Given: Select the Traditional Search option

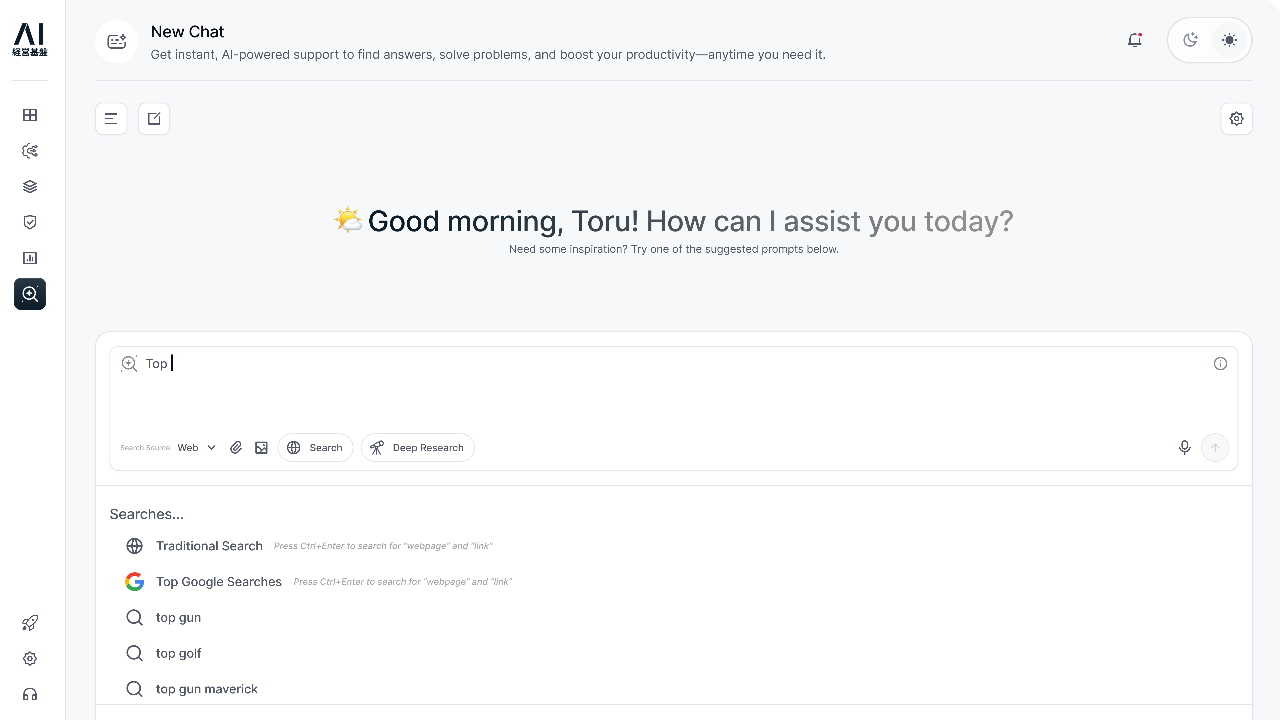Looking at the screenshot, I should [209, 546].
